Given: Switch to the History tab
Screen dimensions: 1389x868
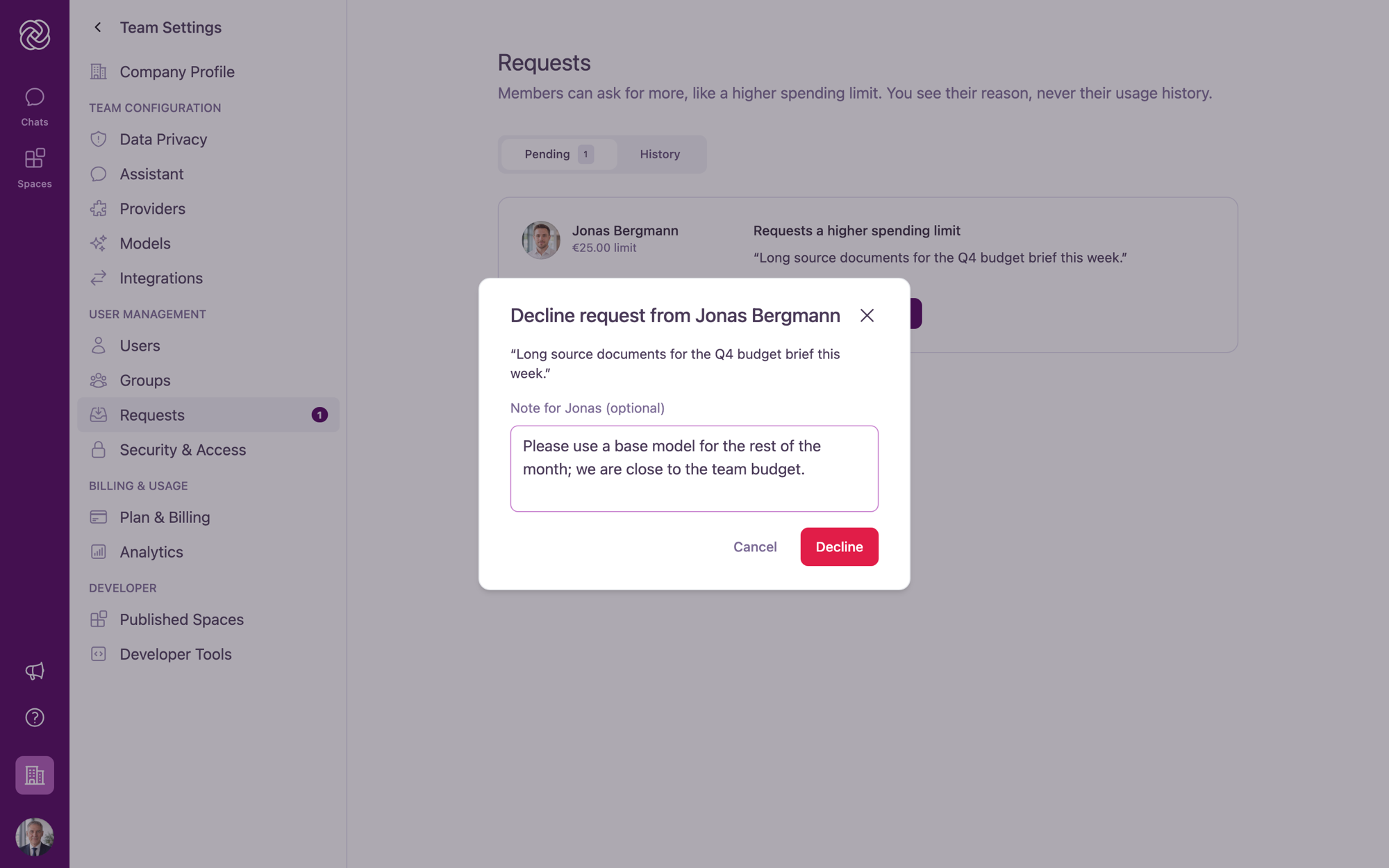Looking at the screenshot, I should click(660, 154).
